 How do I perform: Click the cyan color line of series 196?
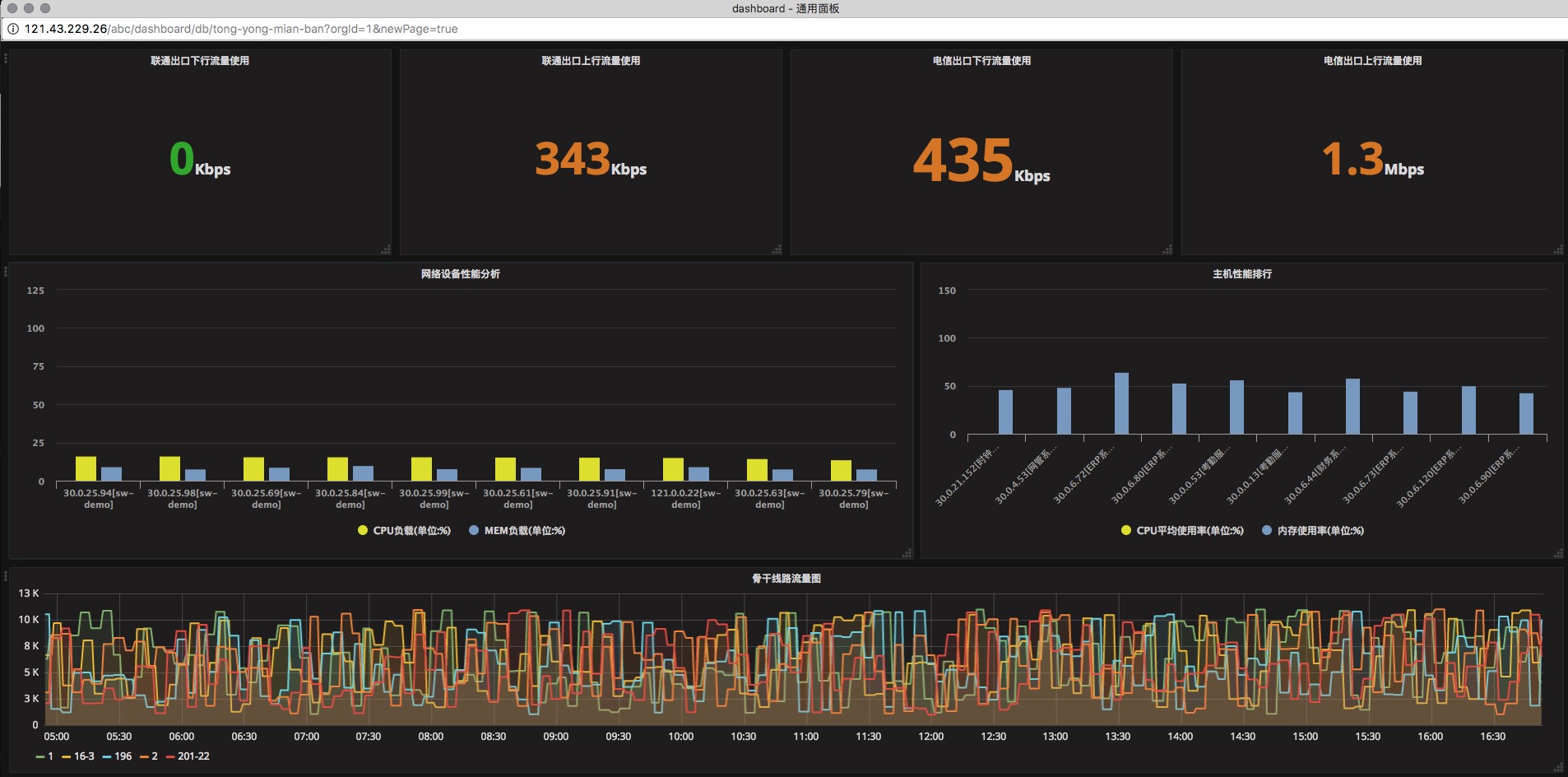click(107, 756)
